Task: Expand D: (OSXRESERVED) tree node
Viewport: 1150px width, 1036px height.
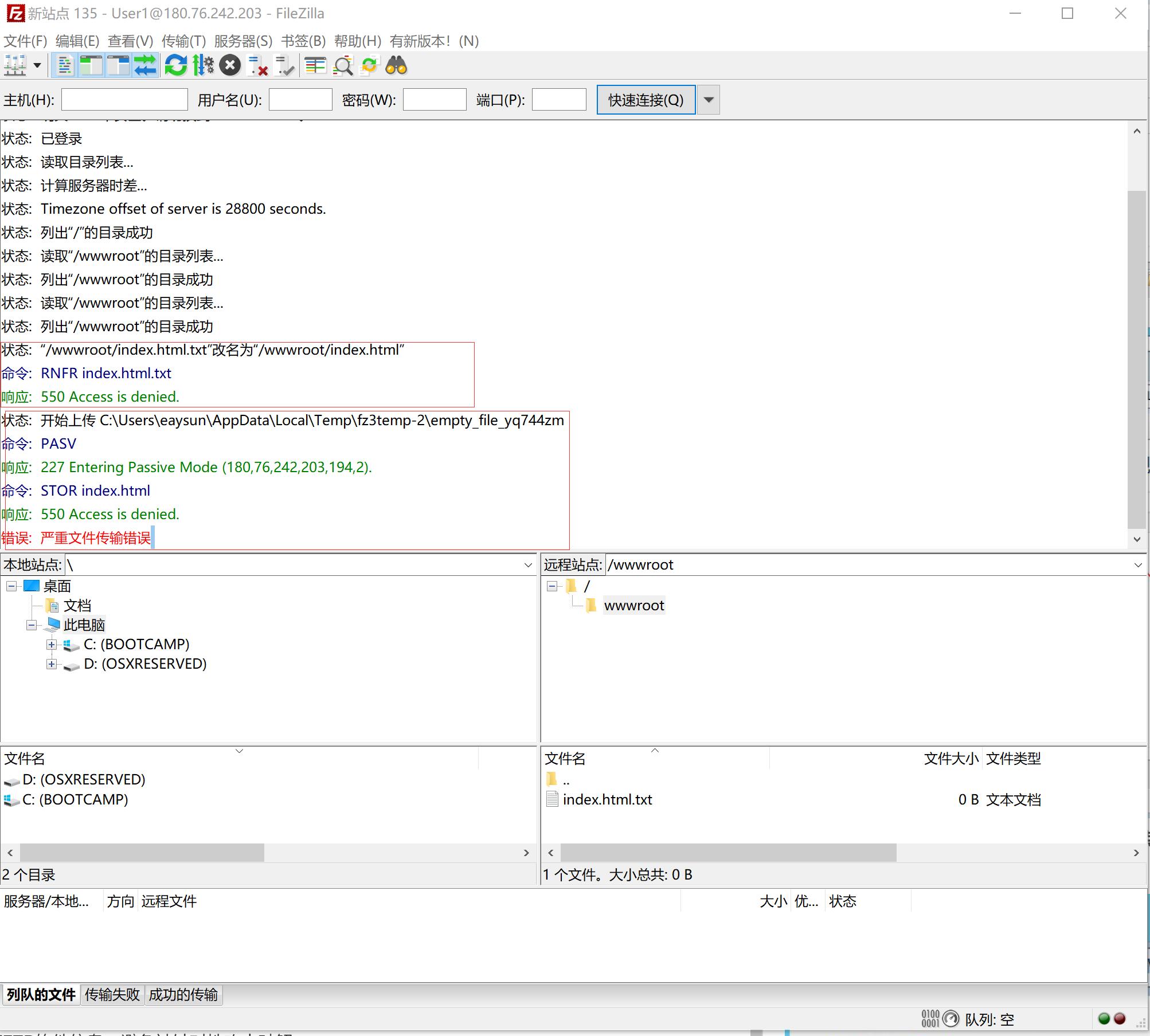Action: 52,664
